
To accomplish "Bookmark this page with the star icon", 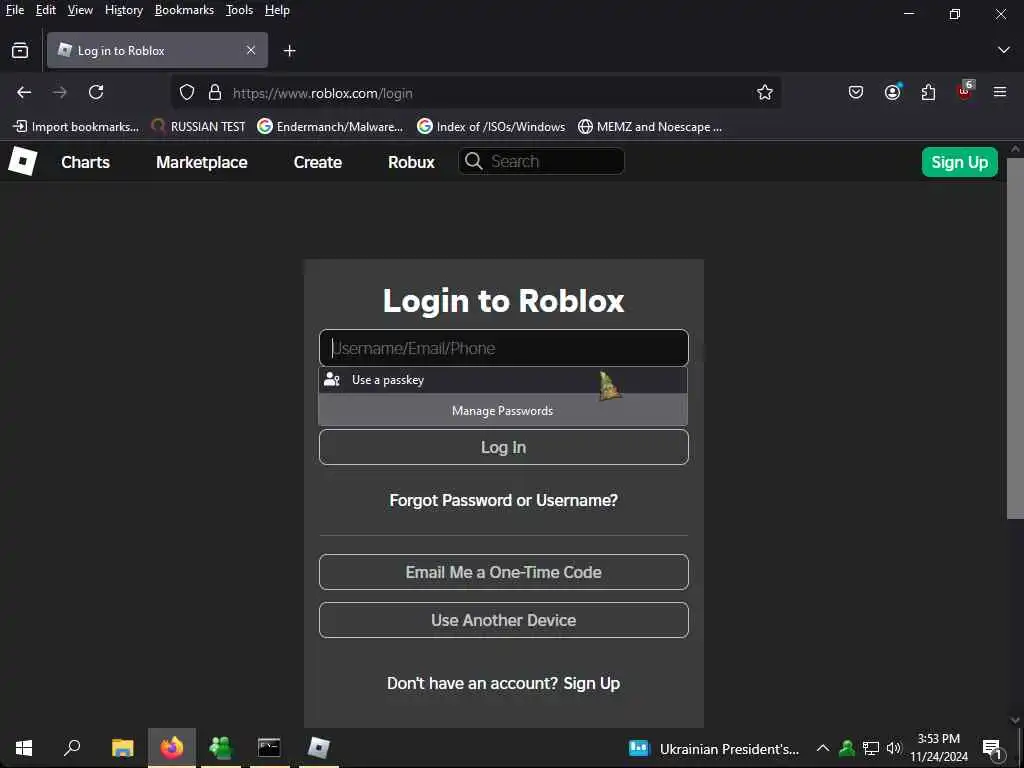I will [765, 93].
